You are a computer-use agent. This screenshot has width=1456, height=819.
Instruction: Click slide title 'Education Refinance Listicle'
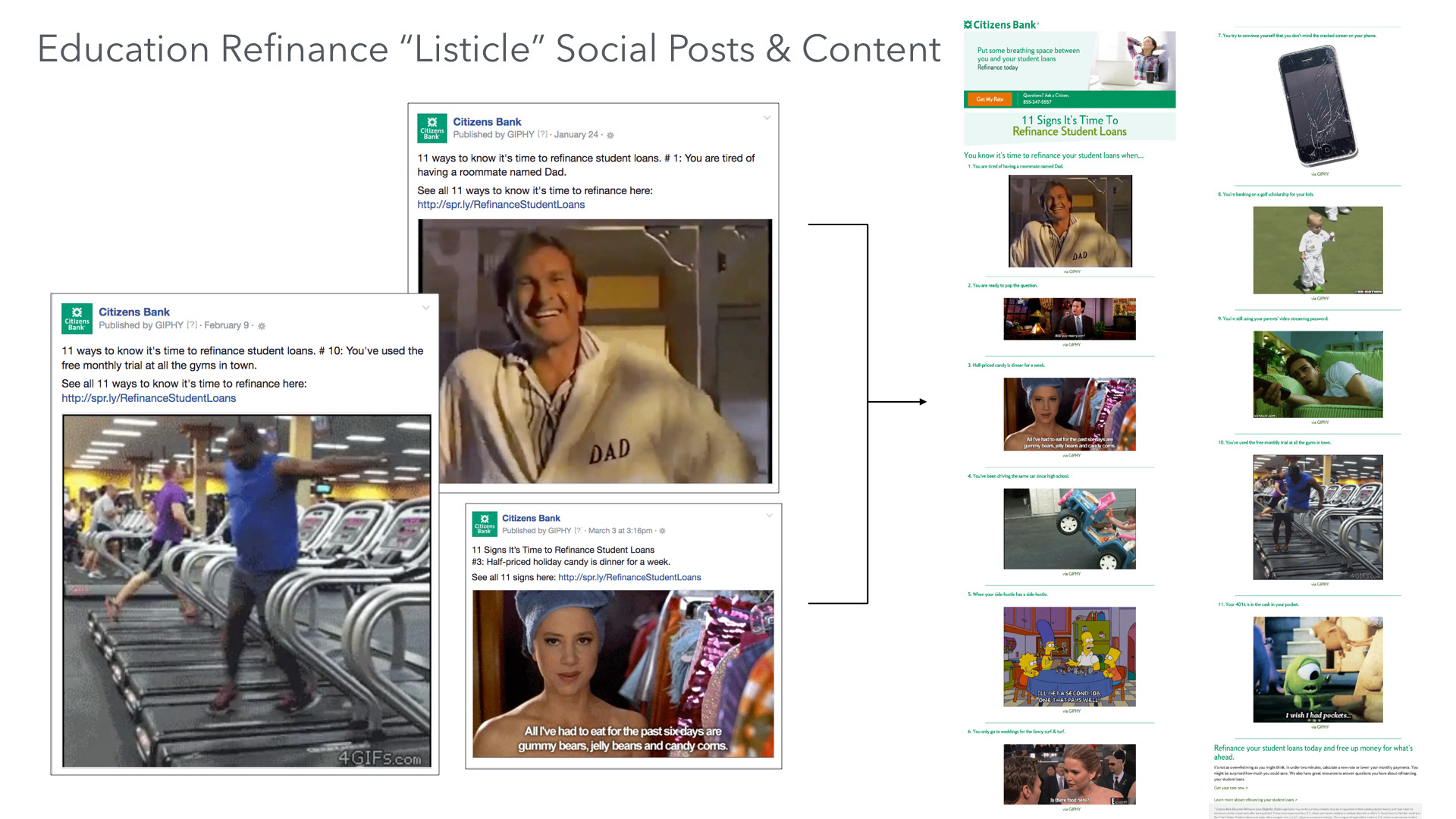pyautogui.click(x=489, y=49)
